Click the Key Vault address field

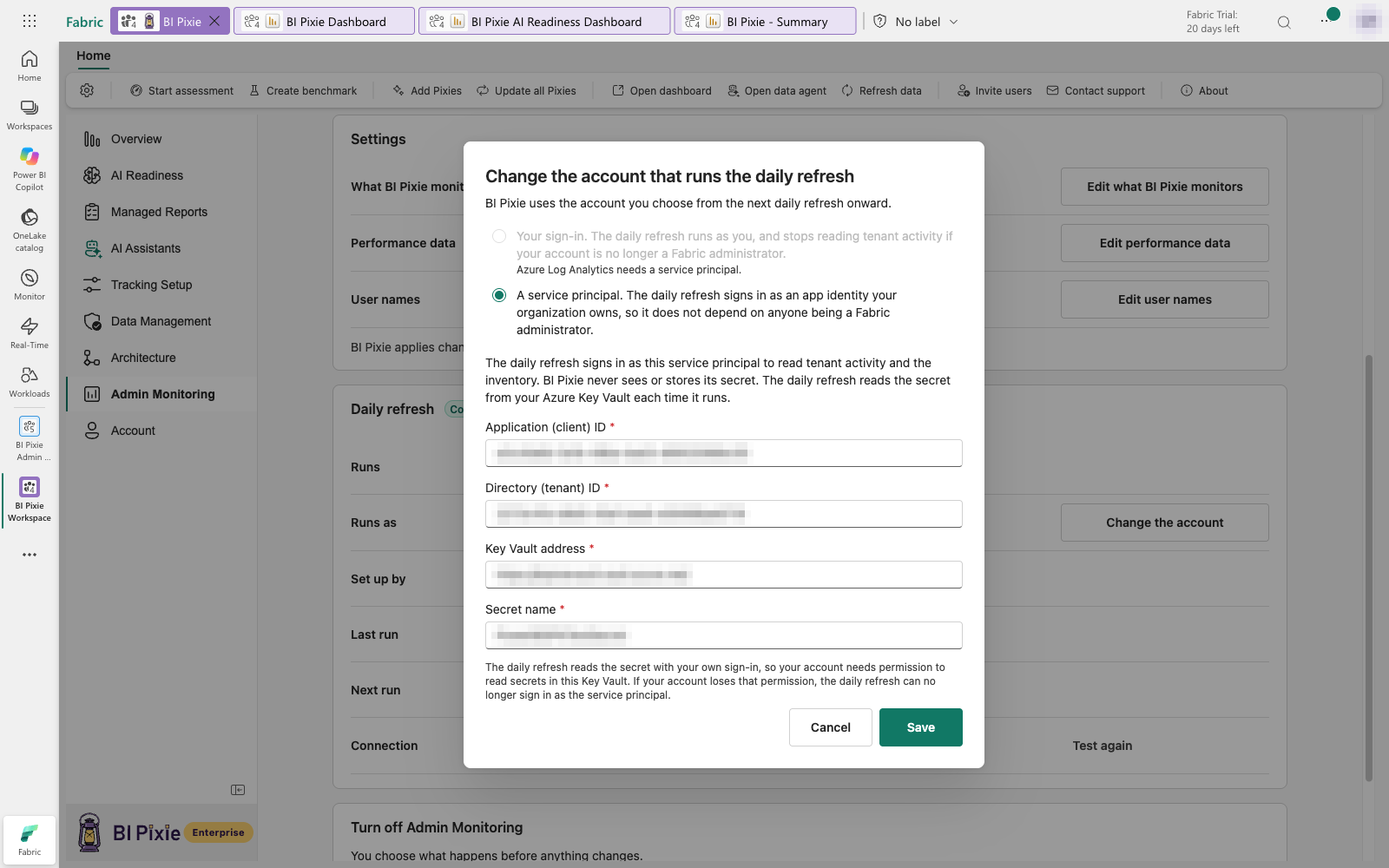[724, 575]
